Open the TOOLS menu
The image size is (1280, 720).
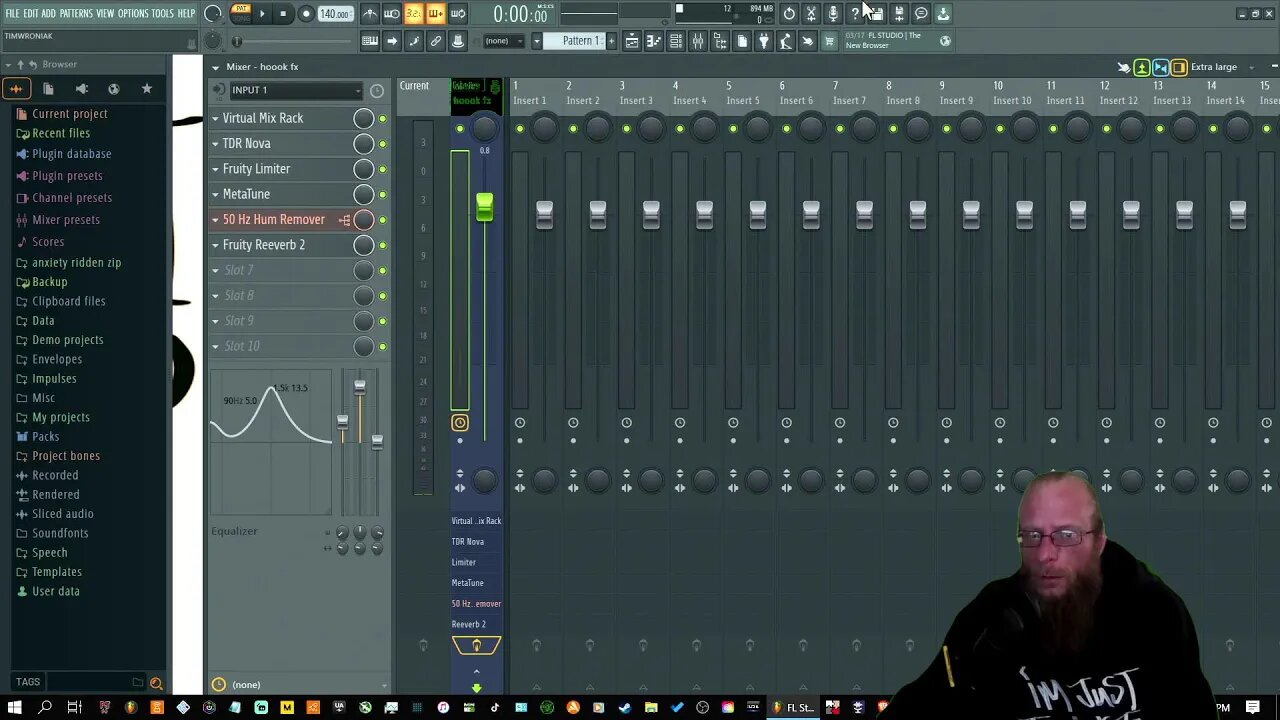click(x=162, y=13)
